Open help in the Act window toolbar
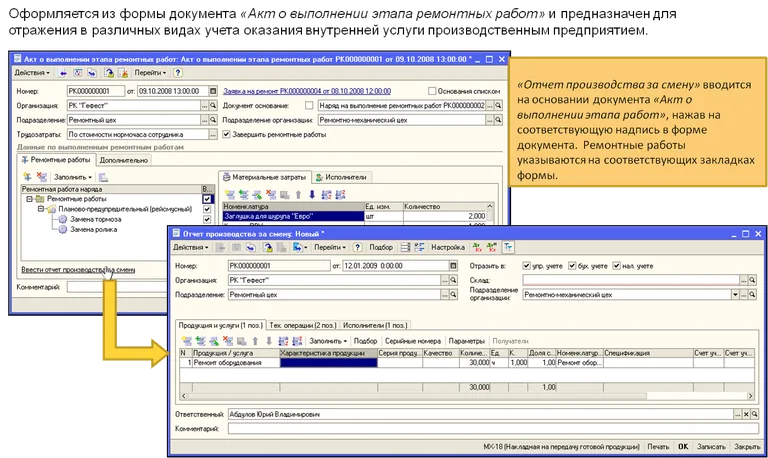The height and width of the screenshot is (458, 768). pyautogui.click(x=178, y=72)
